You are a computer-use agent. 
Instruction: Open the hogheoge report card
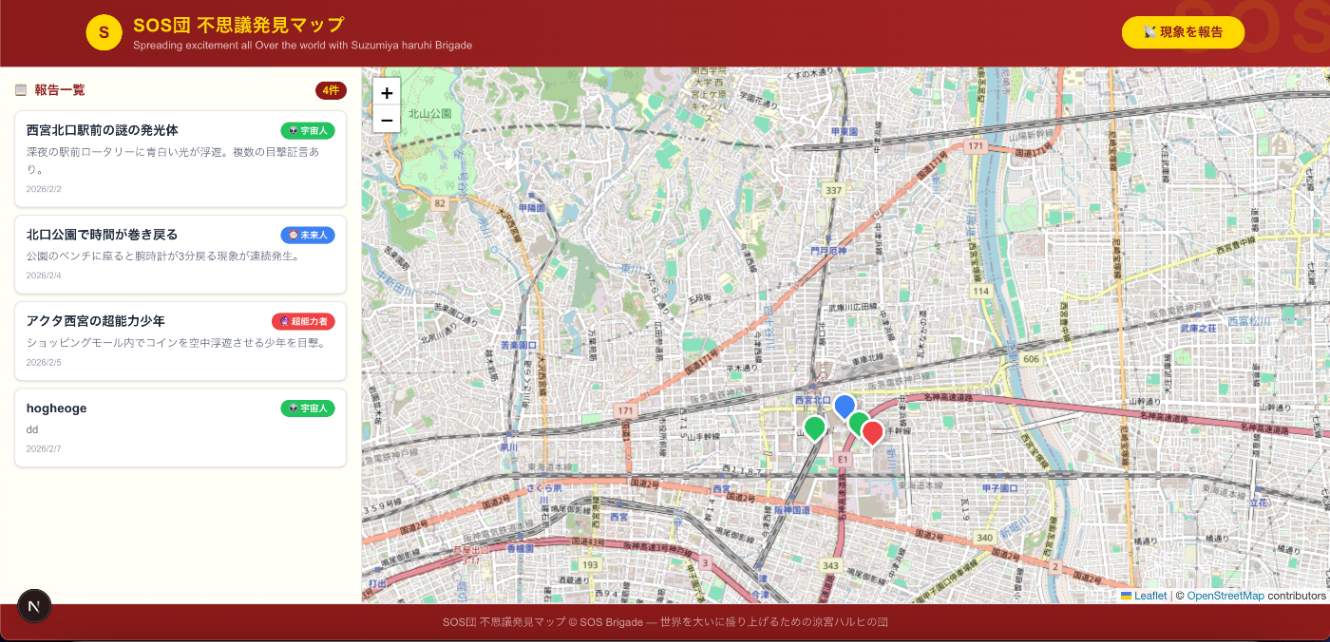181,428
